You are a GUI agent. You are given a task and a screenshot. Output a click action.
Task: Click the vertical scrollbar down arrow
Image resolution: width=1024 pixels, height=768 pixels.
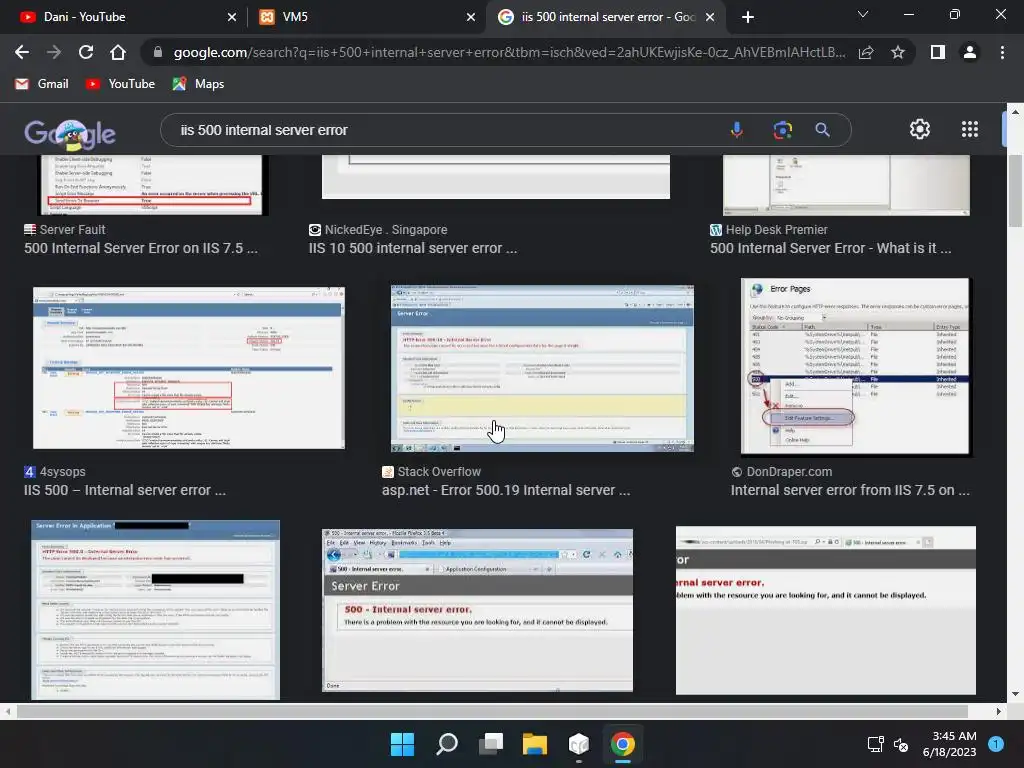[x=1016, y=694]
